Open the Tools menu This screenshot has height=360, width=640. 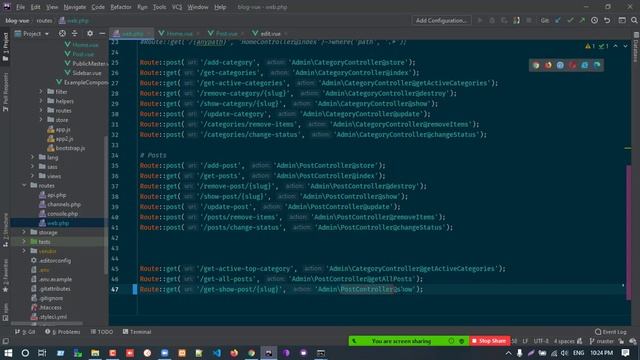pyautogui.click(x=160, y=7)
